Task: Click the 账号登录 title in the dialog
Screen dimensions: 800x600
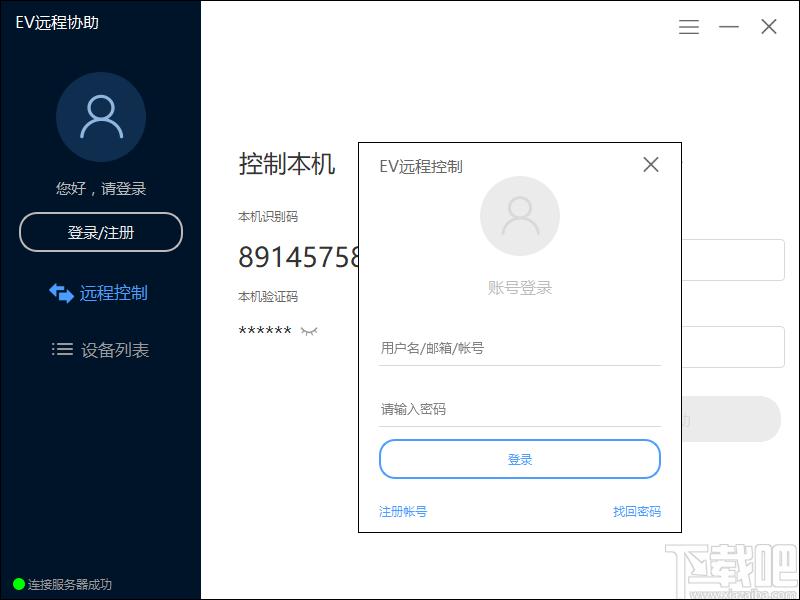Action: click(x=520, y=288)
